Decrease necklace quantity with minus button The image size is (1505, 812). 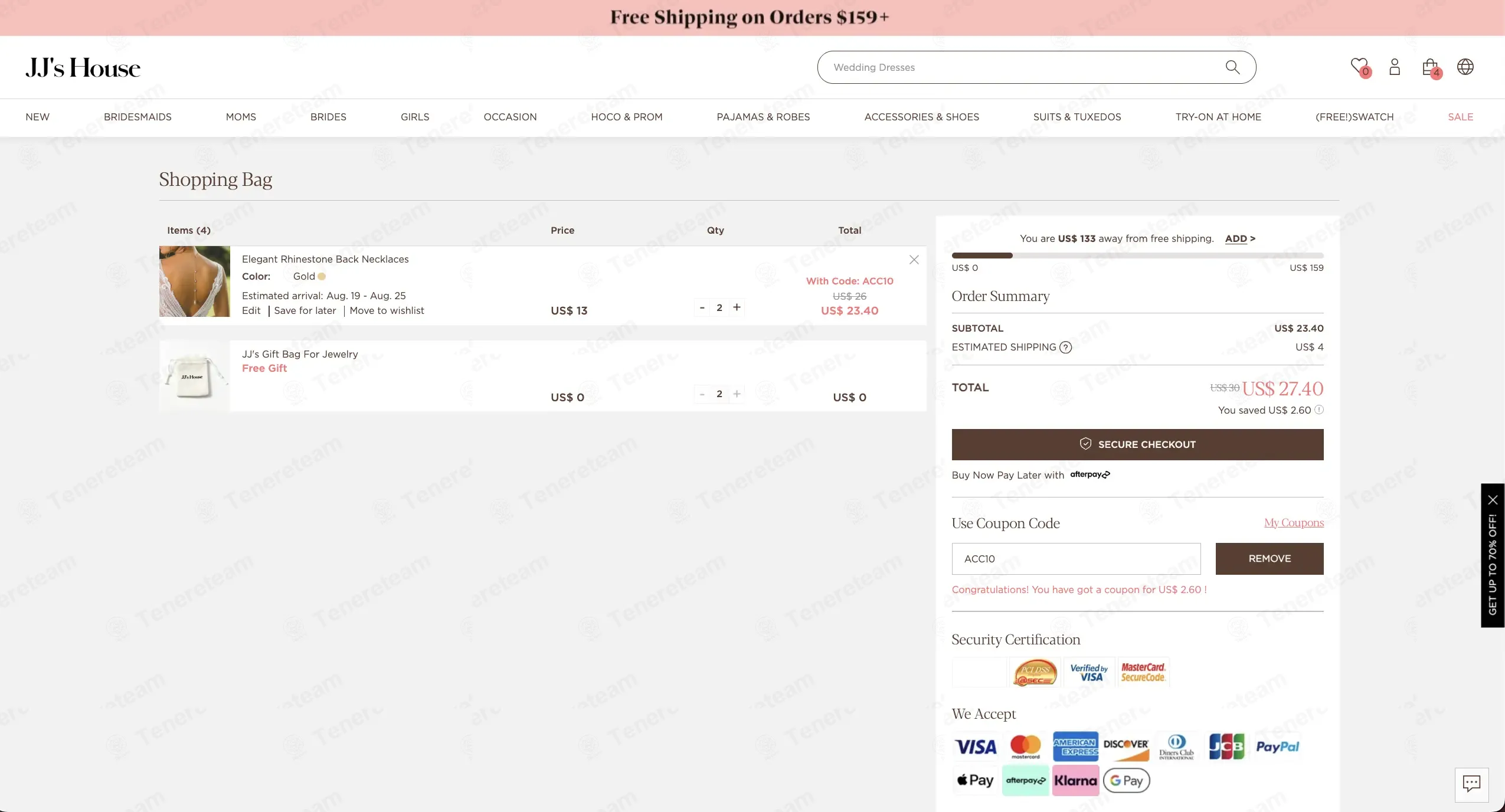click(x=702, y=307)
